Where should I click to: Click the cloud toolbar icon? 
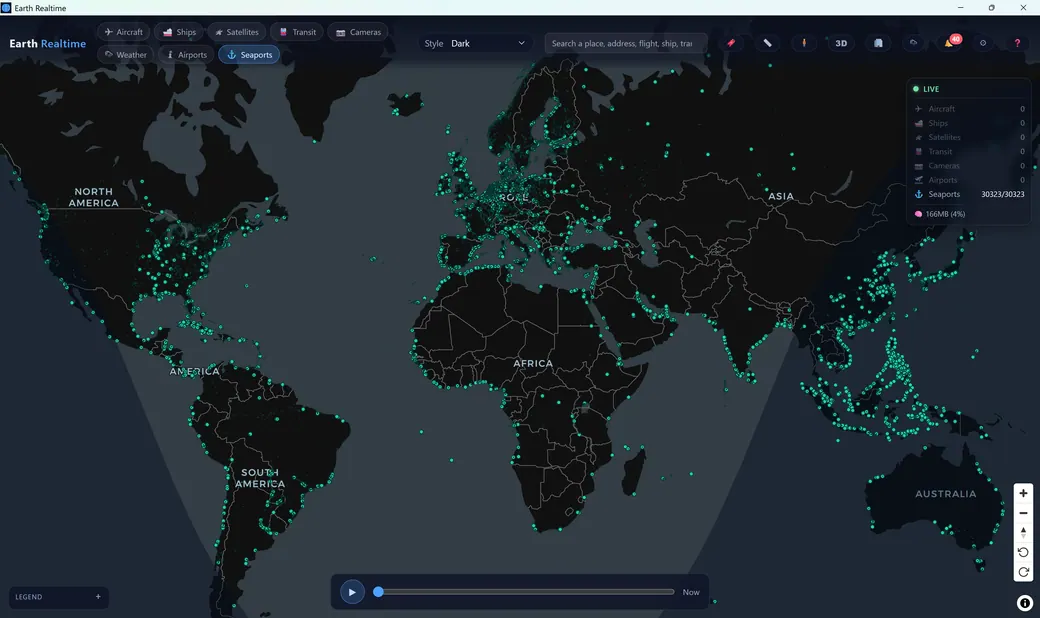[x=913, y=43]
